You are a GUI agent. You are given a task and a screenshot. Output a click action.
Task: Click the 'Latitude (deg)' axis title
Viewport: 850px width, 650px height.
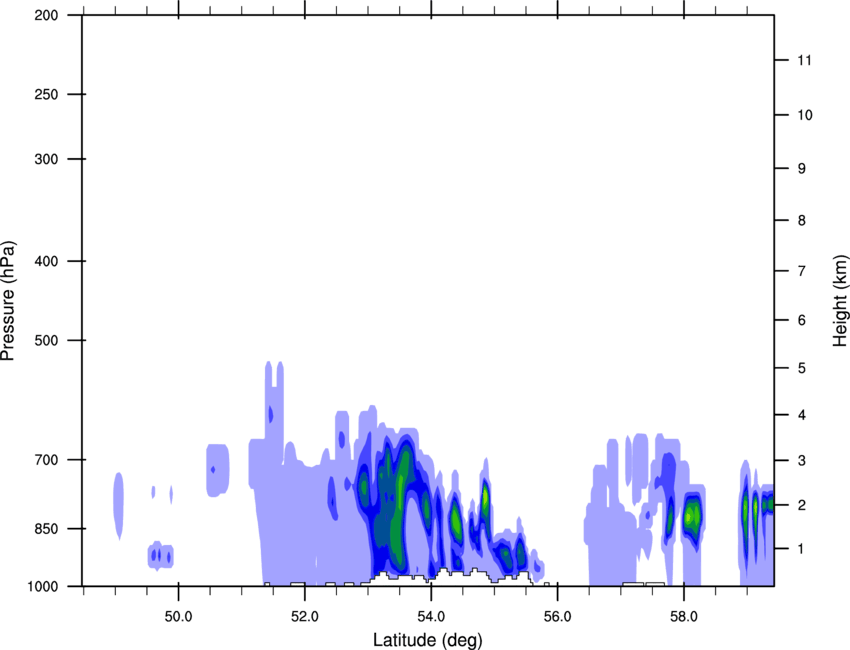click(x=427, y=640)
